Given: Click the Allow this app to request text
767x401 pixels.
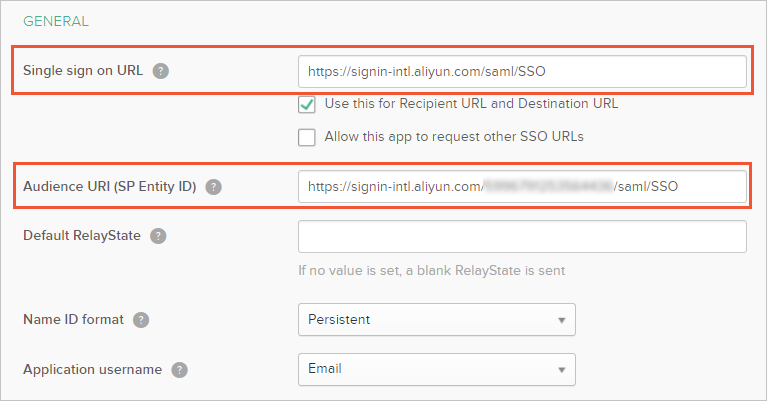Looking at the screenshot, I should [454, 136].
